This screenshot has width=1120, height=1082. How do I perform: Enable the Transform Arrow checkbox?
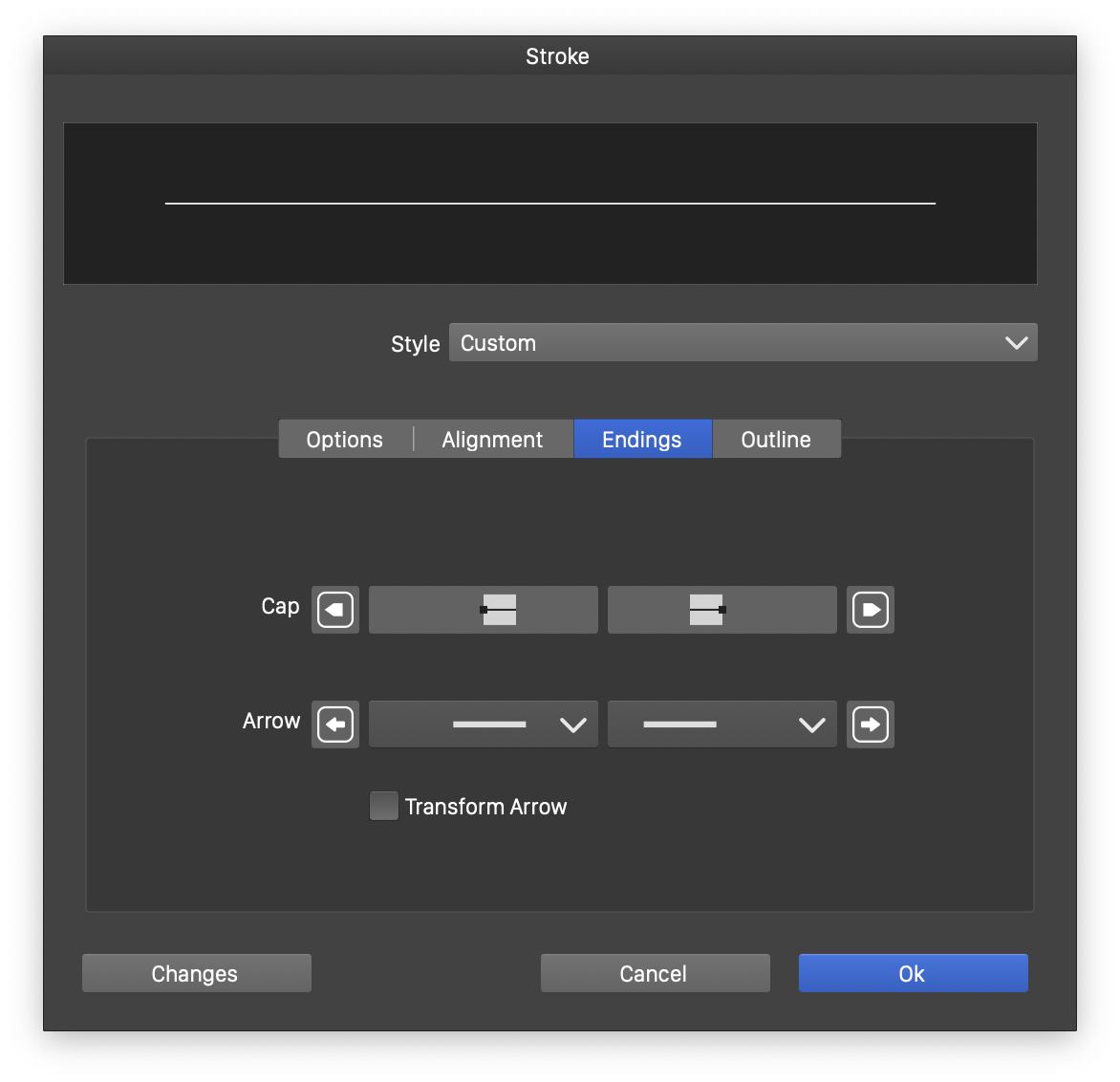pyautogui.click(x=384, y=806)
